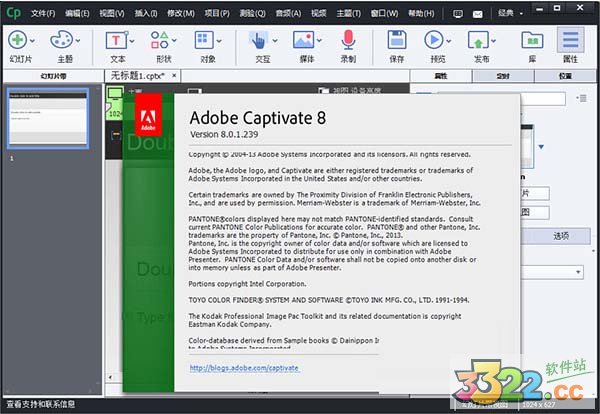This screenshot has width=600, height=414.
Task: Open the 媒体 dropdown arrow
Action: tap(319, 41)
